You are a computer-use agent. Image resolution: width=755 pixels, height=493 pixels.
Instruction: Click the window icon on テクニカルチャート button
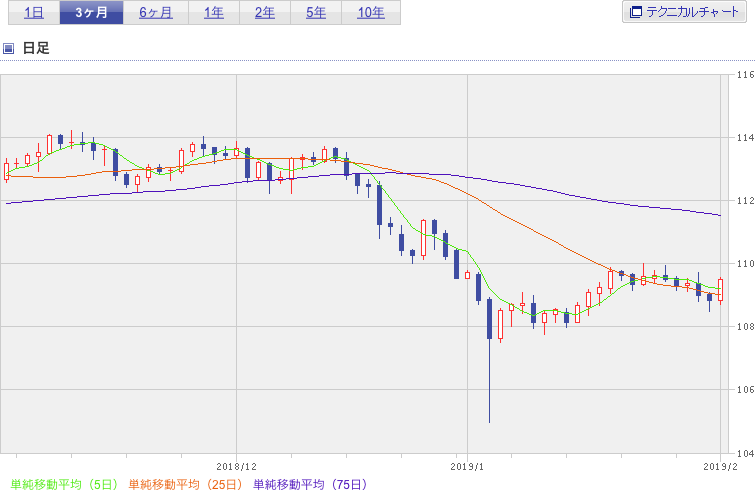click(636, 12)
